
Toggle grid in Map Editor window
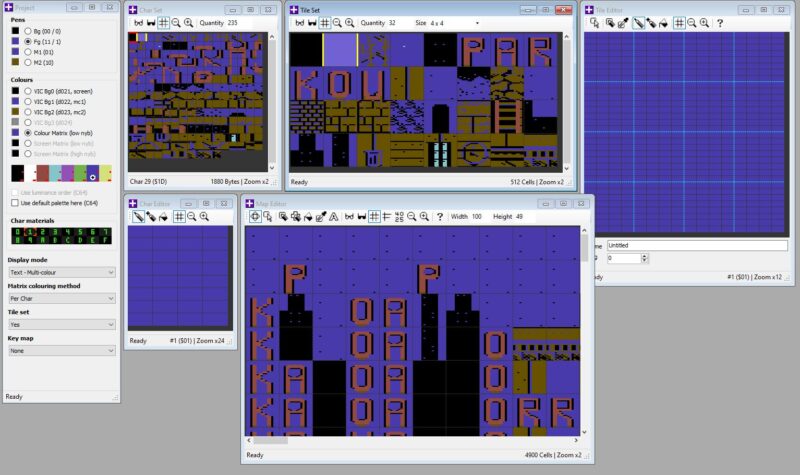[374, 217]
